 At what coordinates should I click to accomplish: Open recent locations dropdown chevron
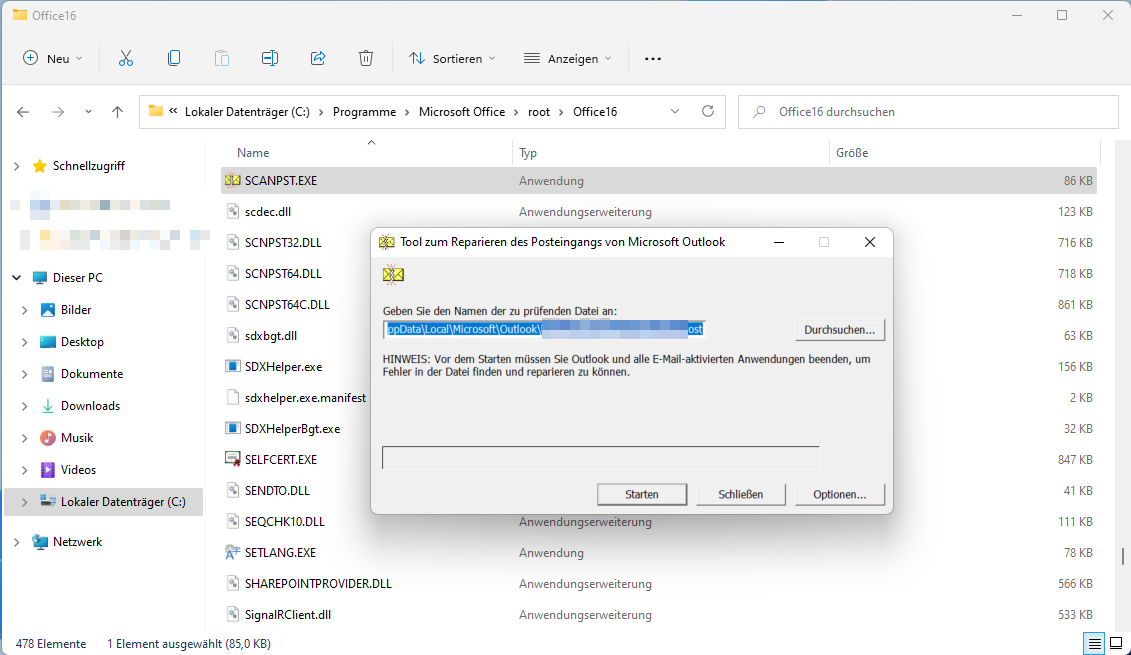pos(88,112)
